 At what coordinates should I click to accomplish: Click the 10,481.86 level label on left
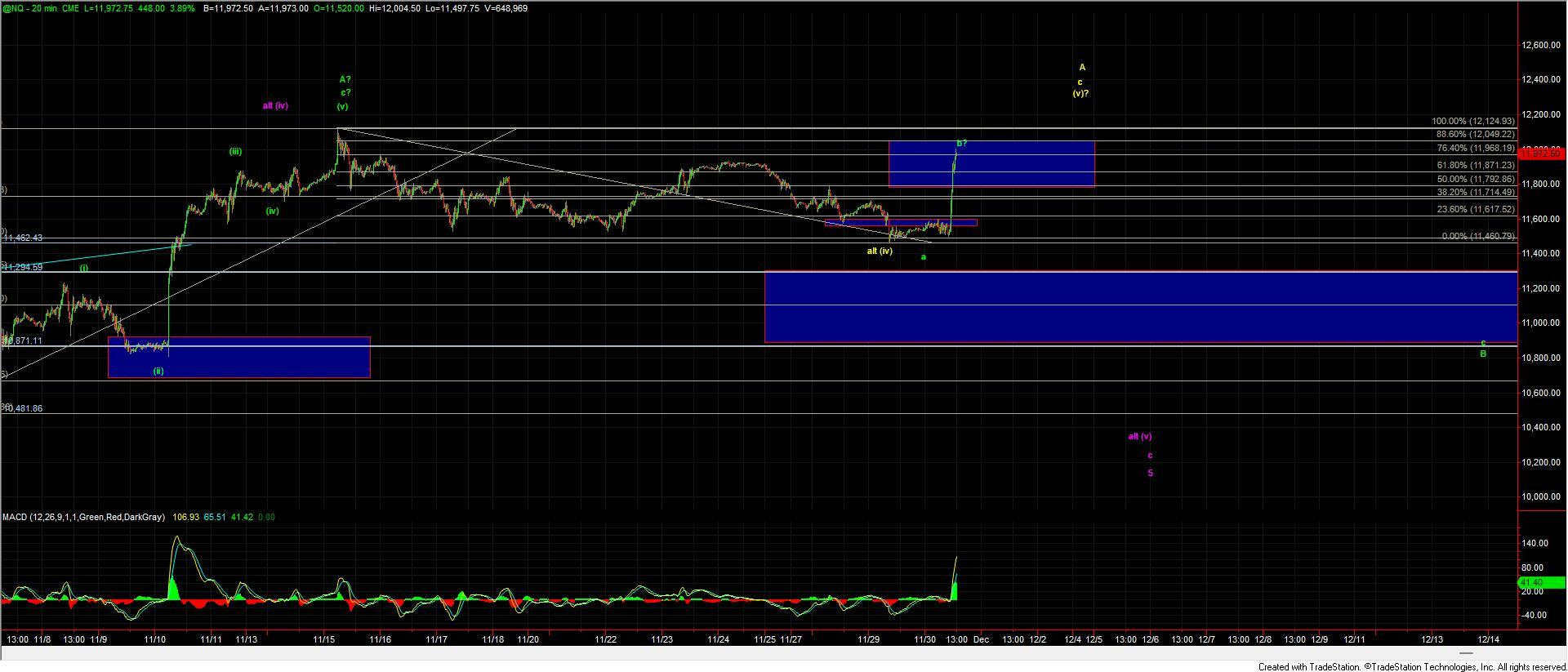click(23, 408)
